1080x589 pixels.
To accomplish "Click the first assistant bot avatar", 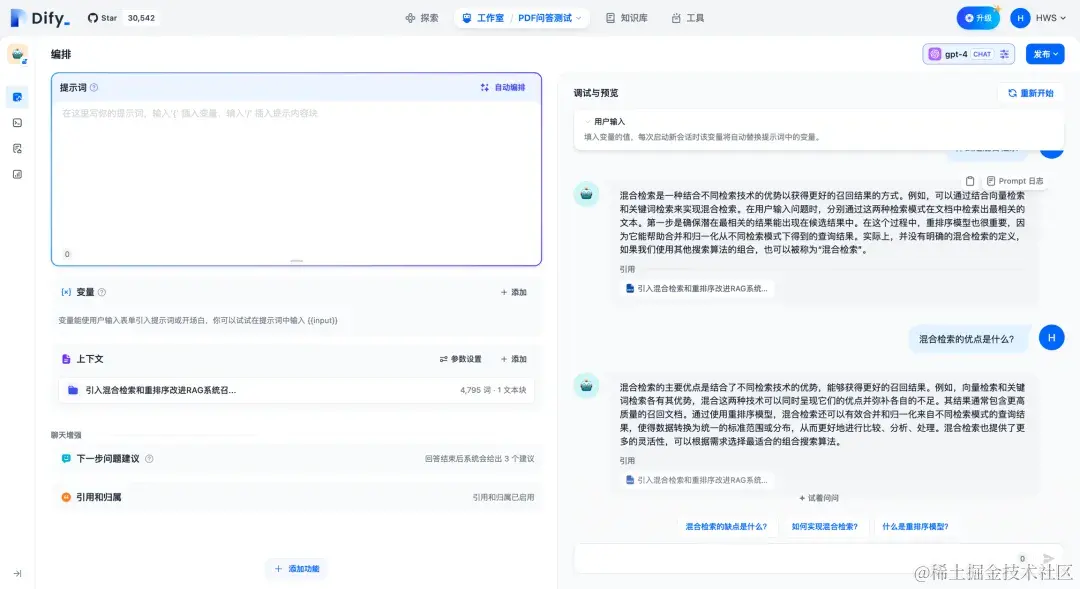I will 586,194.
